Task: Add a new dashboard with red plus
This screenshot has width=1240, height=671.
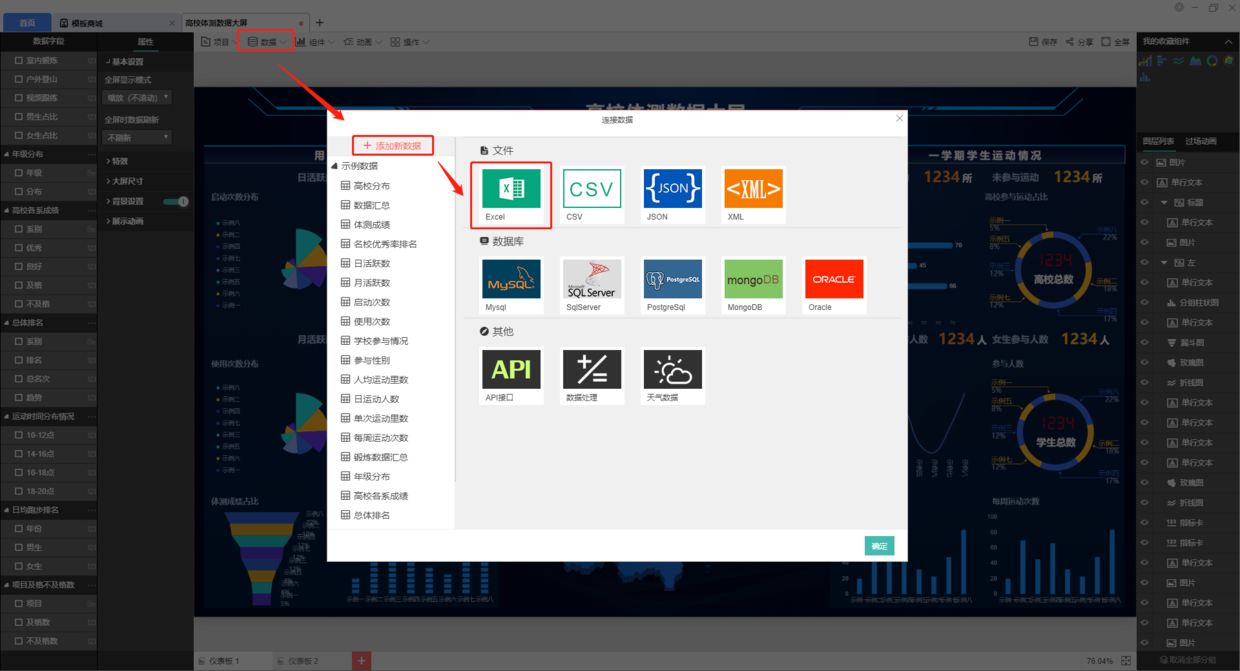Action: 362,660
